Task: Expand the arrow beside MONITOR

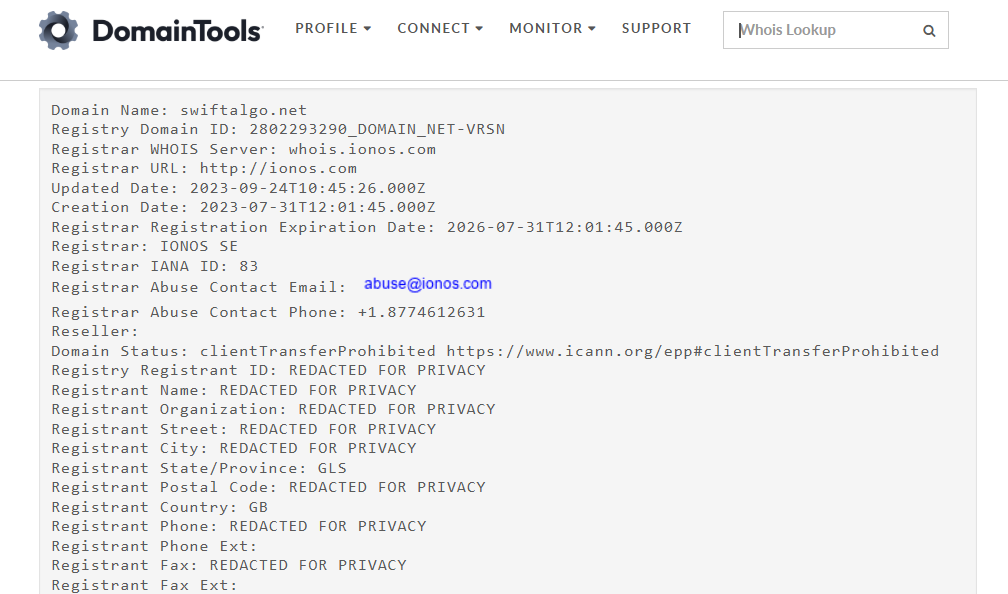Action: click(592, 29)
